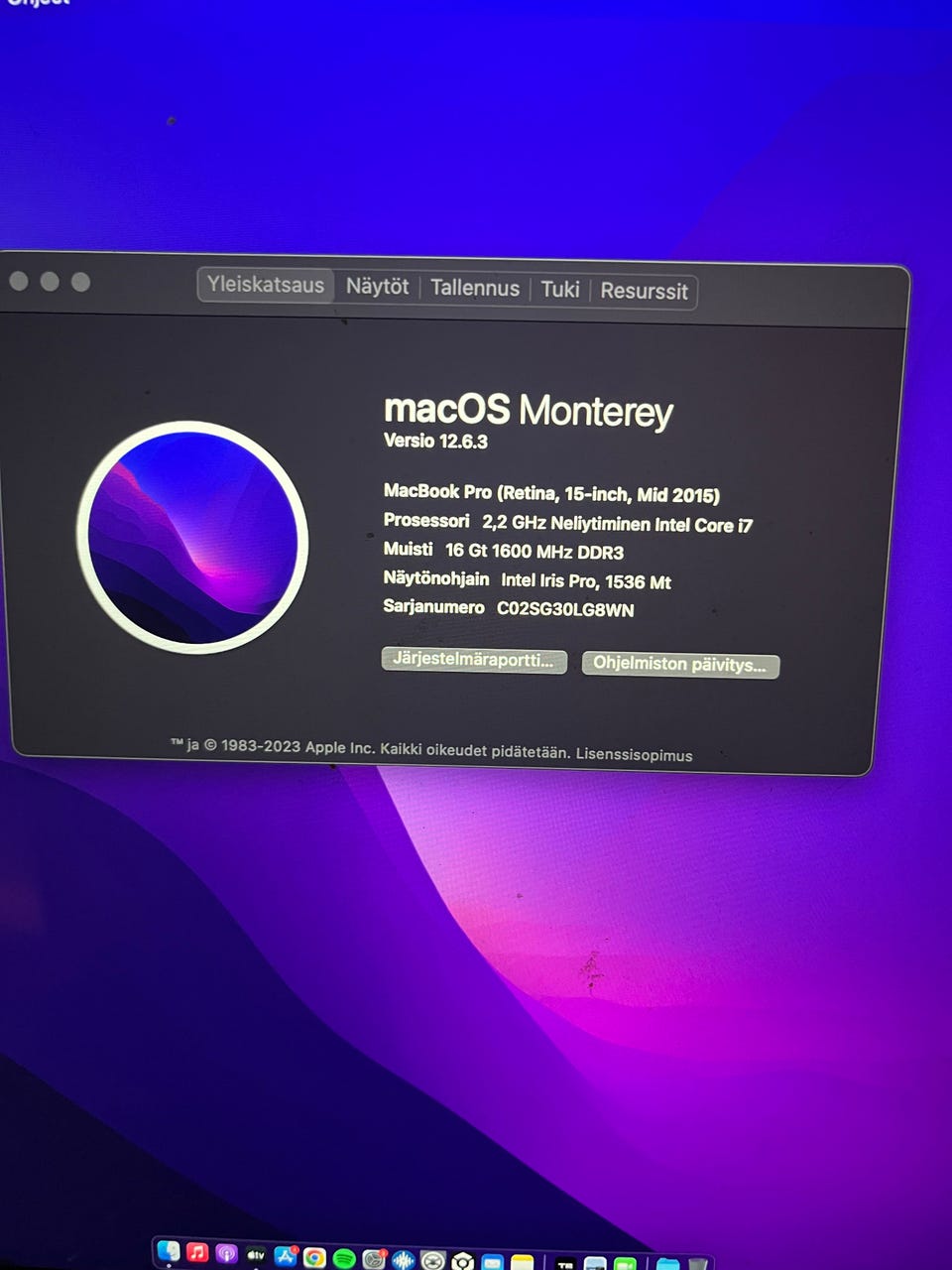
Task: Open Spotify in the Dock
Action: (x=344, y=1258)
